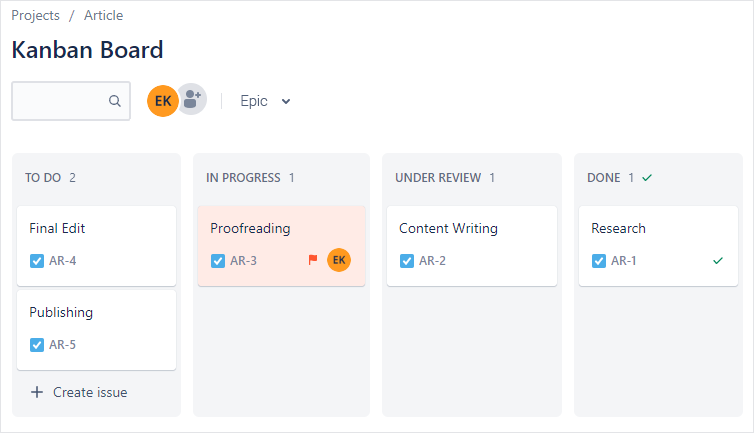
Task: Open the Article breadcrumb link
Action: point(104,16)
